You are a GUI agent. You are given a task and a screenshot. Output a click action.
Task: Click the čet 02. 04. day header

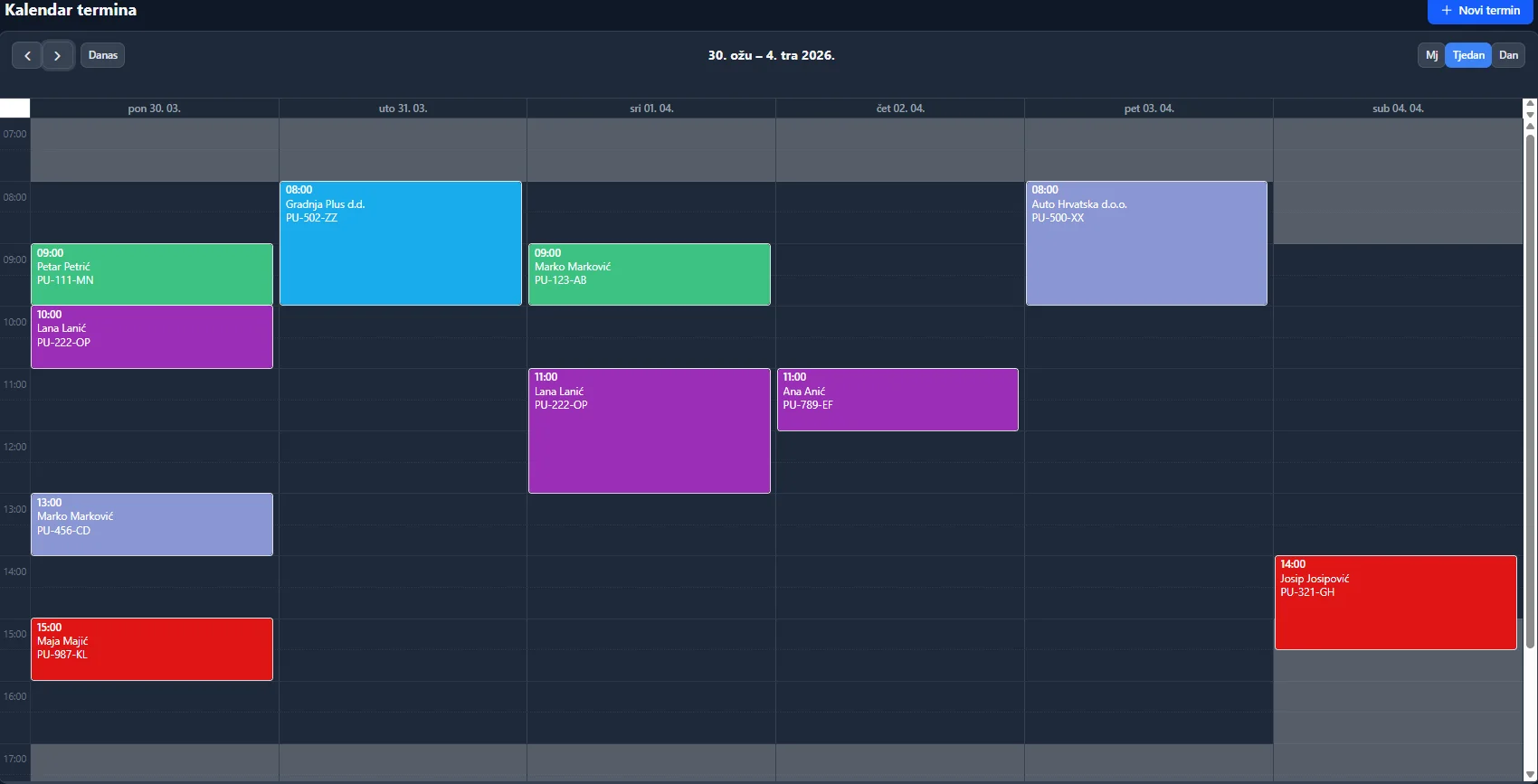tap(900, 109)
